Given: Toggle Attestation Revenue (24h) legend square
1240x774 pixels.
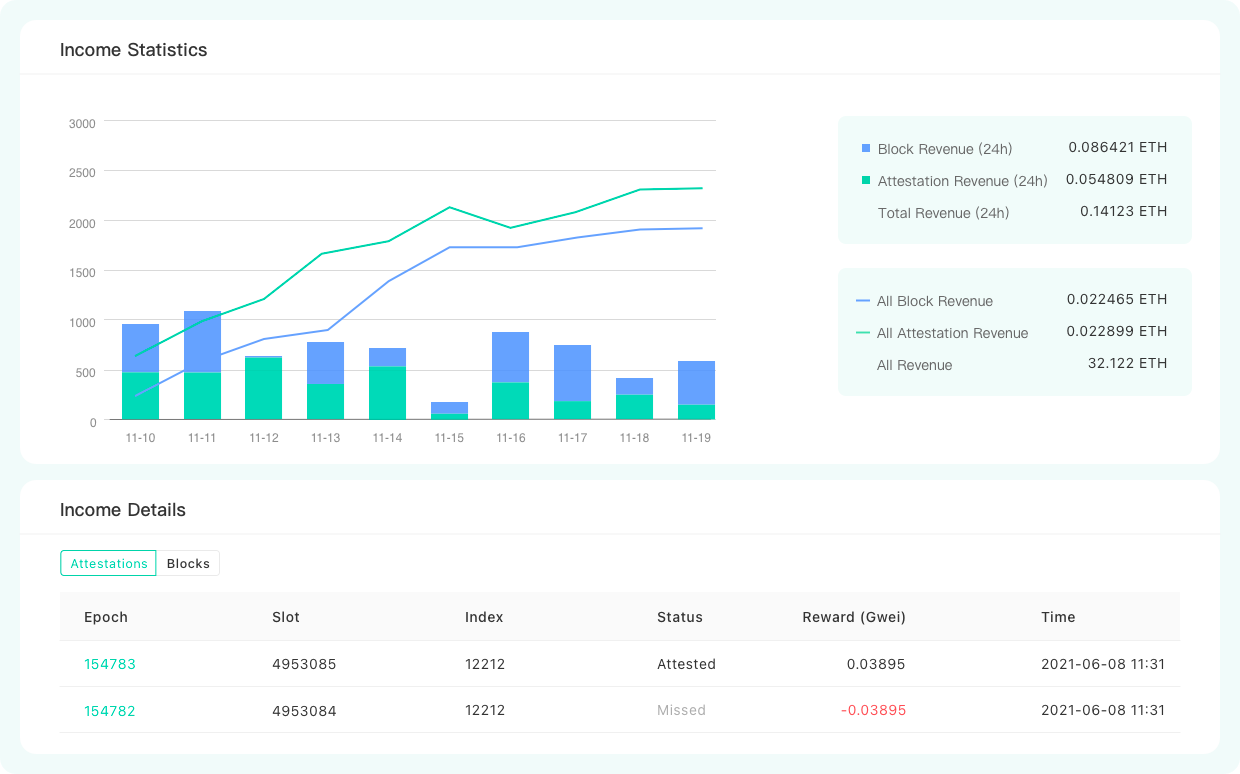Looking at the screenshot, I should (x=866, y=181).
